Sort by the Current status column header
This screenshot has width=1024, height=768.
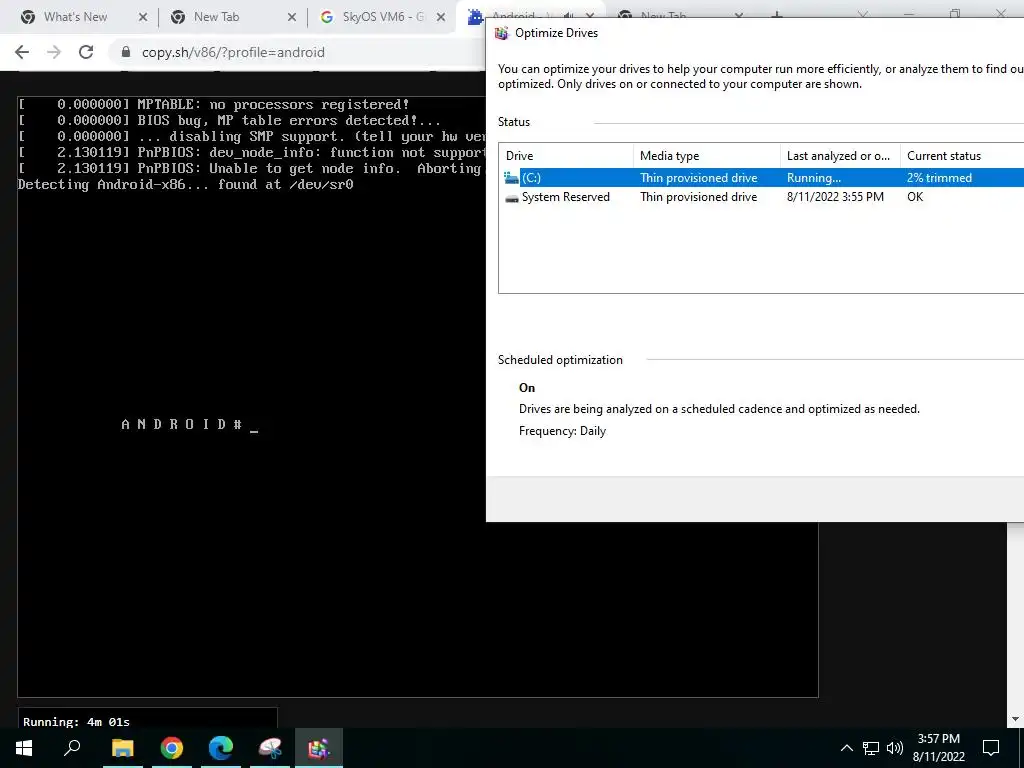click(961, 155)
